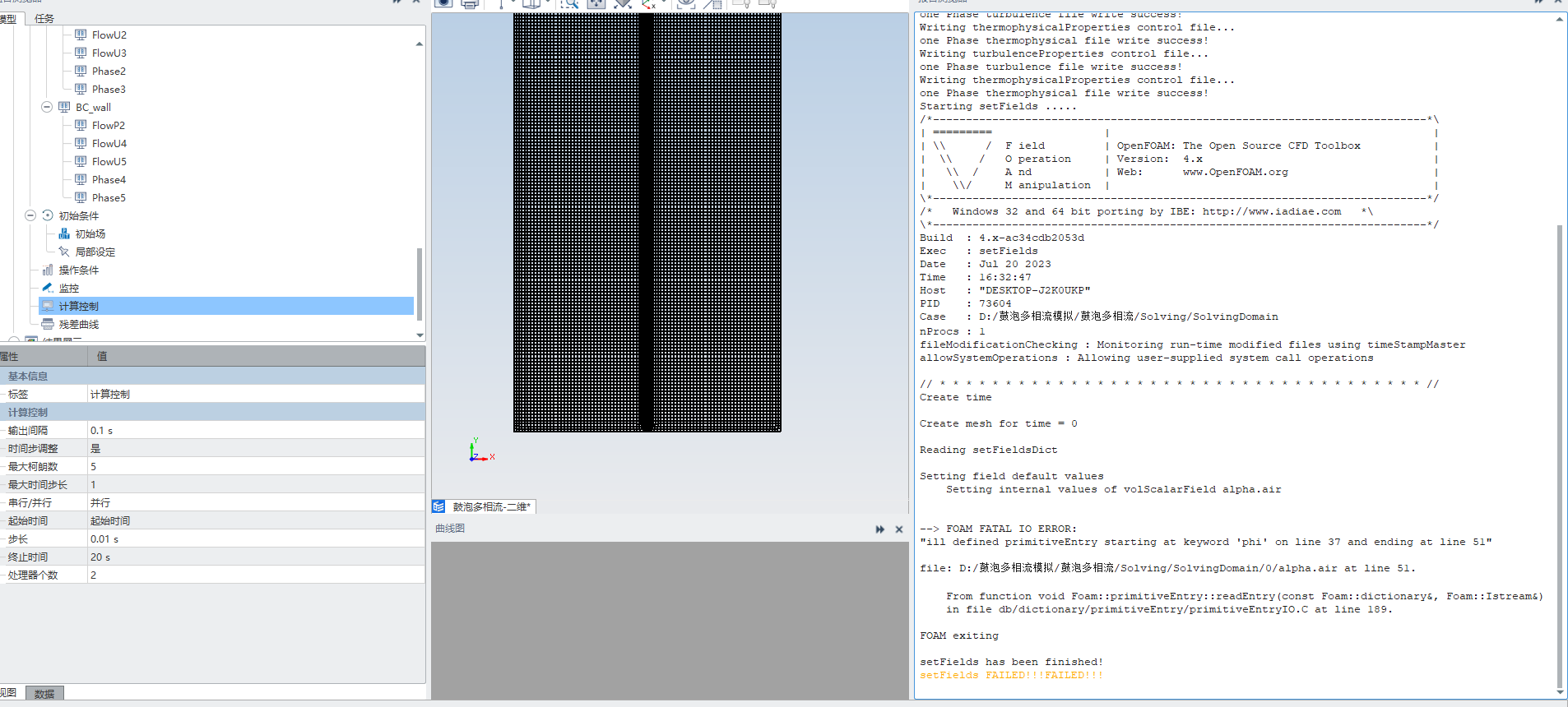Image resolution: width=1568 pixels, height=707 pixels.
Task: Click the 局部设定 pin icon
Action: [x=64, y=252]
